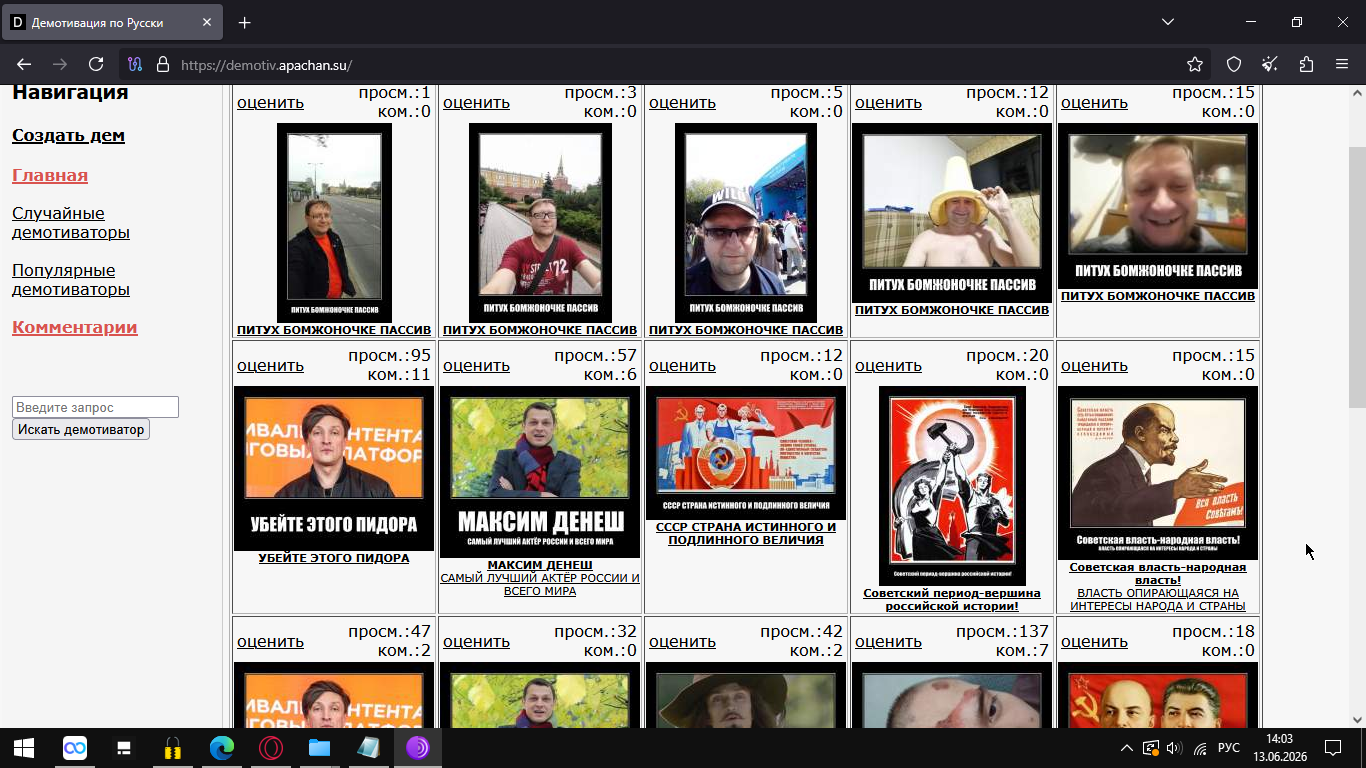1366x768 pixels.
Task: Click оценить on the card with 57 views
Action: (x=476, y=365)
